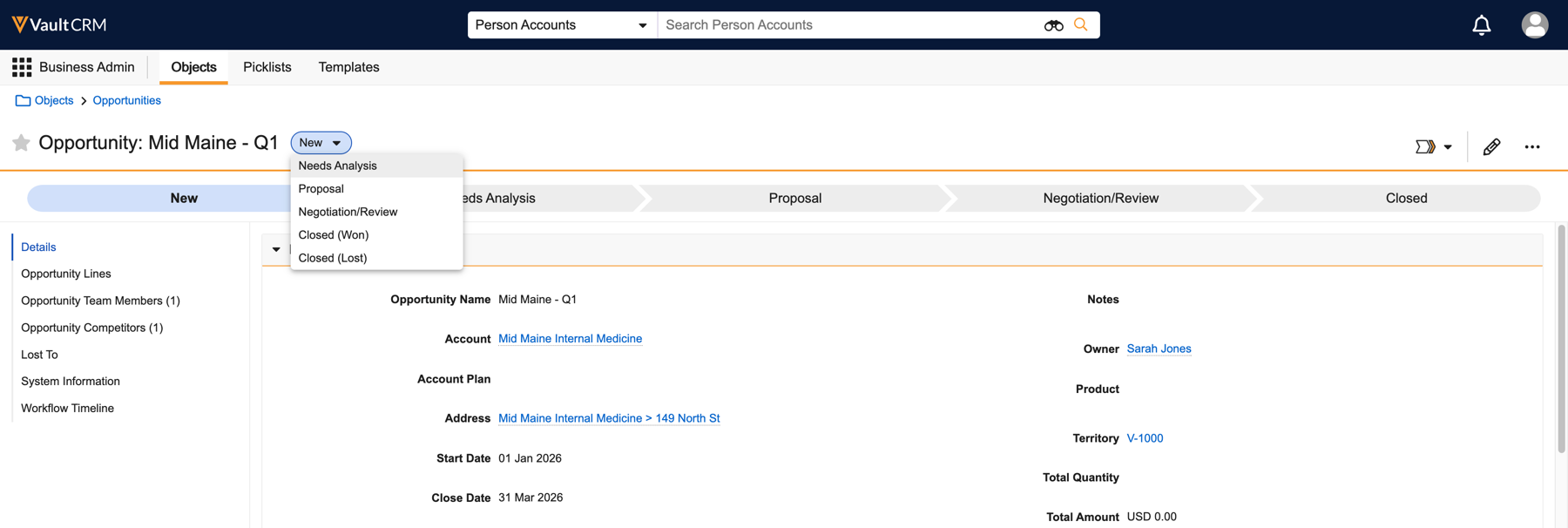
Task: Toggle the New state dropdown pill
Action: [x=321, y=143]
